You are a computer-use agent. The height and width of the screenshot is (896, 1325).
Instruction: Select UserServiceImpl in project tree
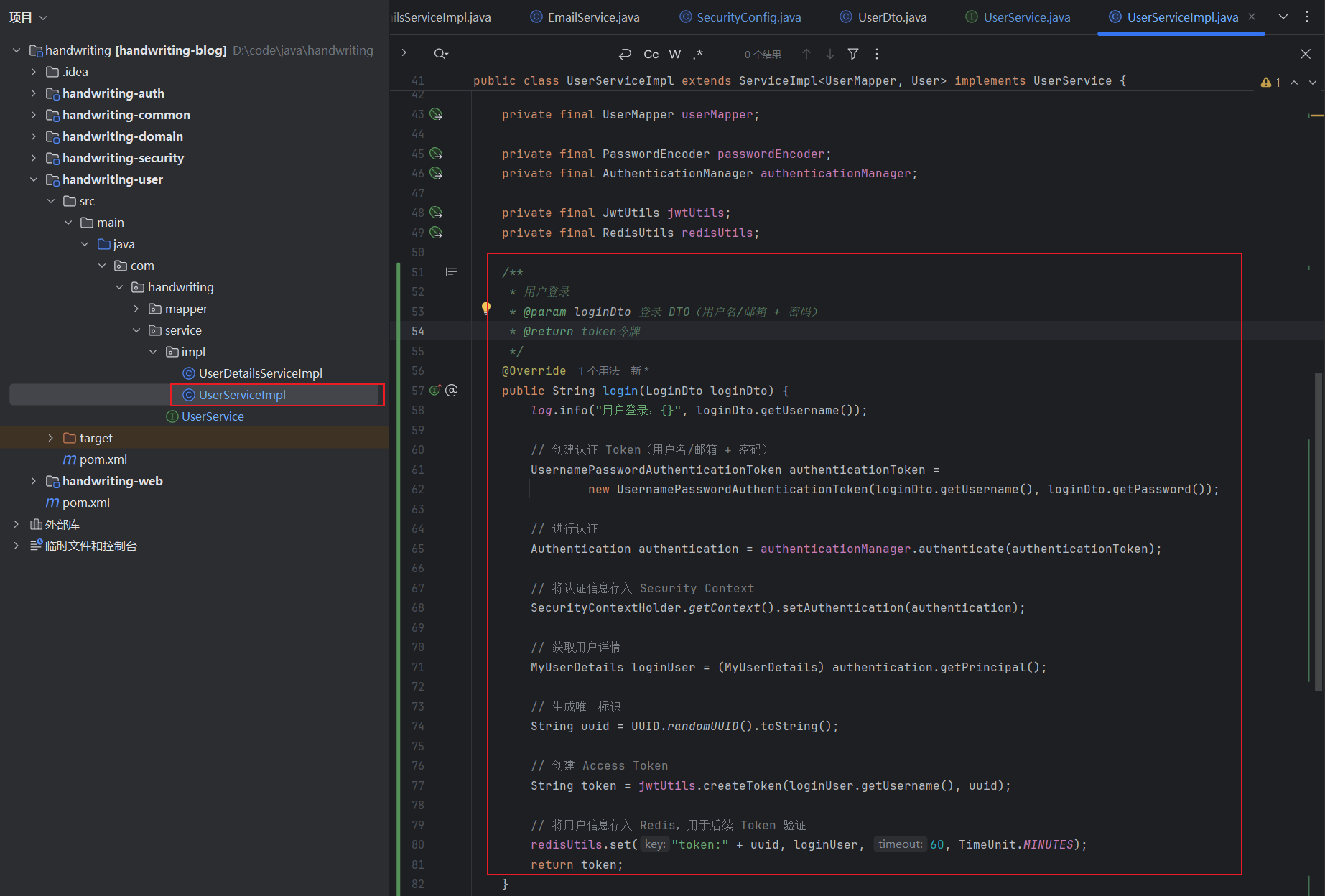(234, 395)
